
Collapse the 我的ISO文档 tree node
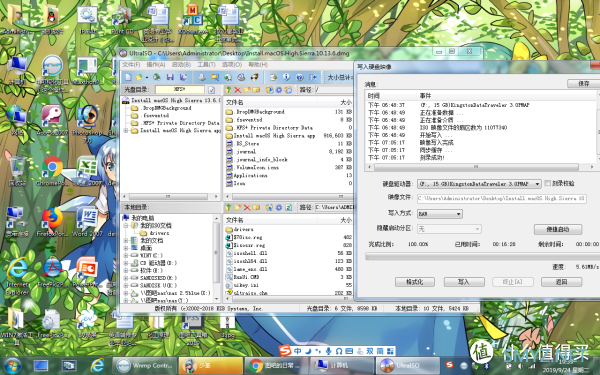pyautogui.click(x=126, y=225)
